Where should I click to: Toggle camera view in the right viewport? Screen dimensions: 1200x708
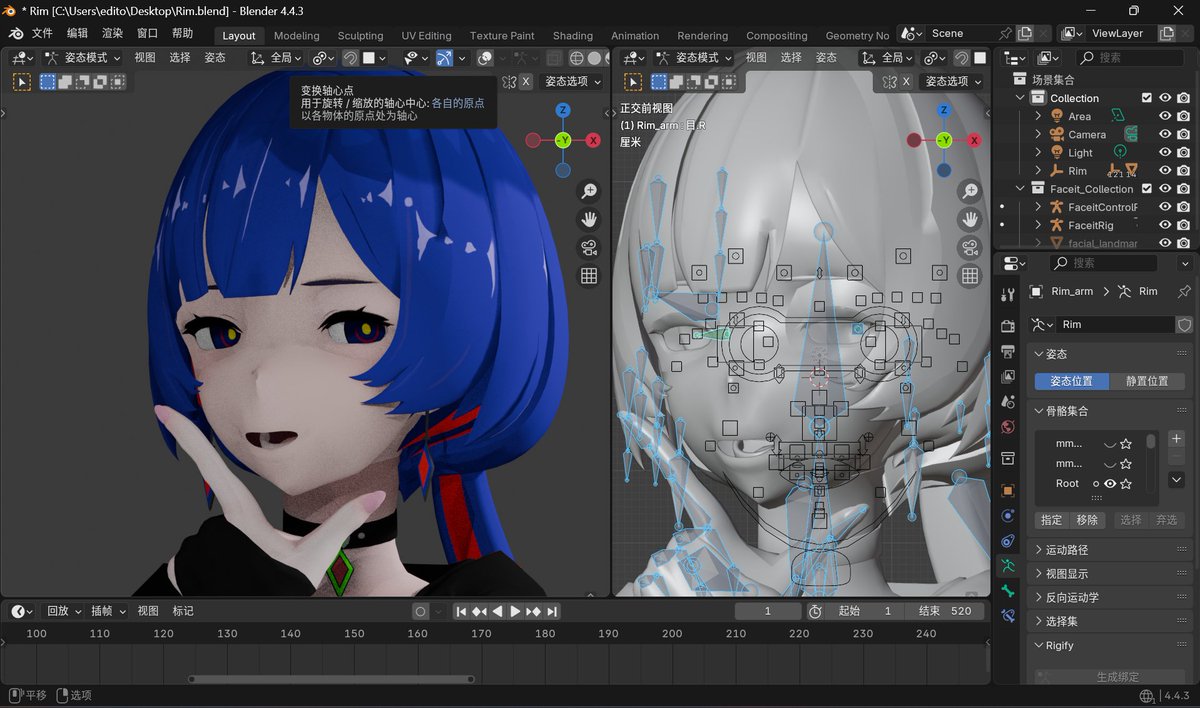(x=969, y=247)
